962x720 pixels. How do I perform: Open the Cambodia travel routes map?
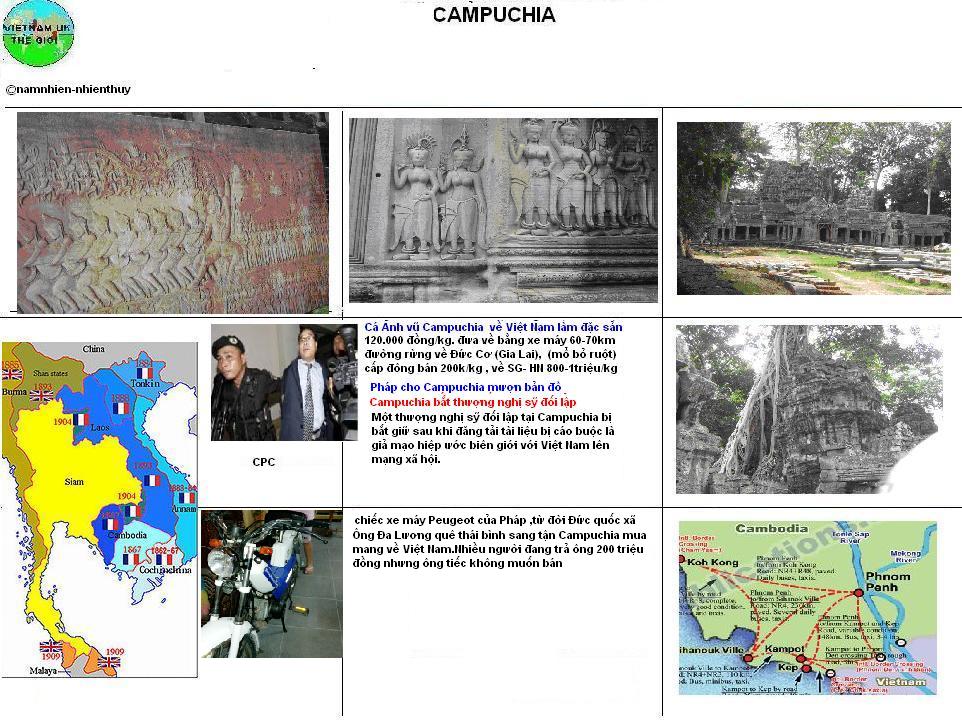[x=807, y=608]
